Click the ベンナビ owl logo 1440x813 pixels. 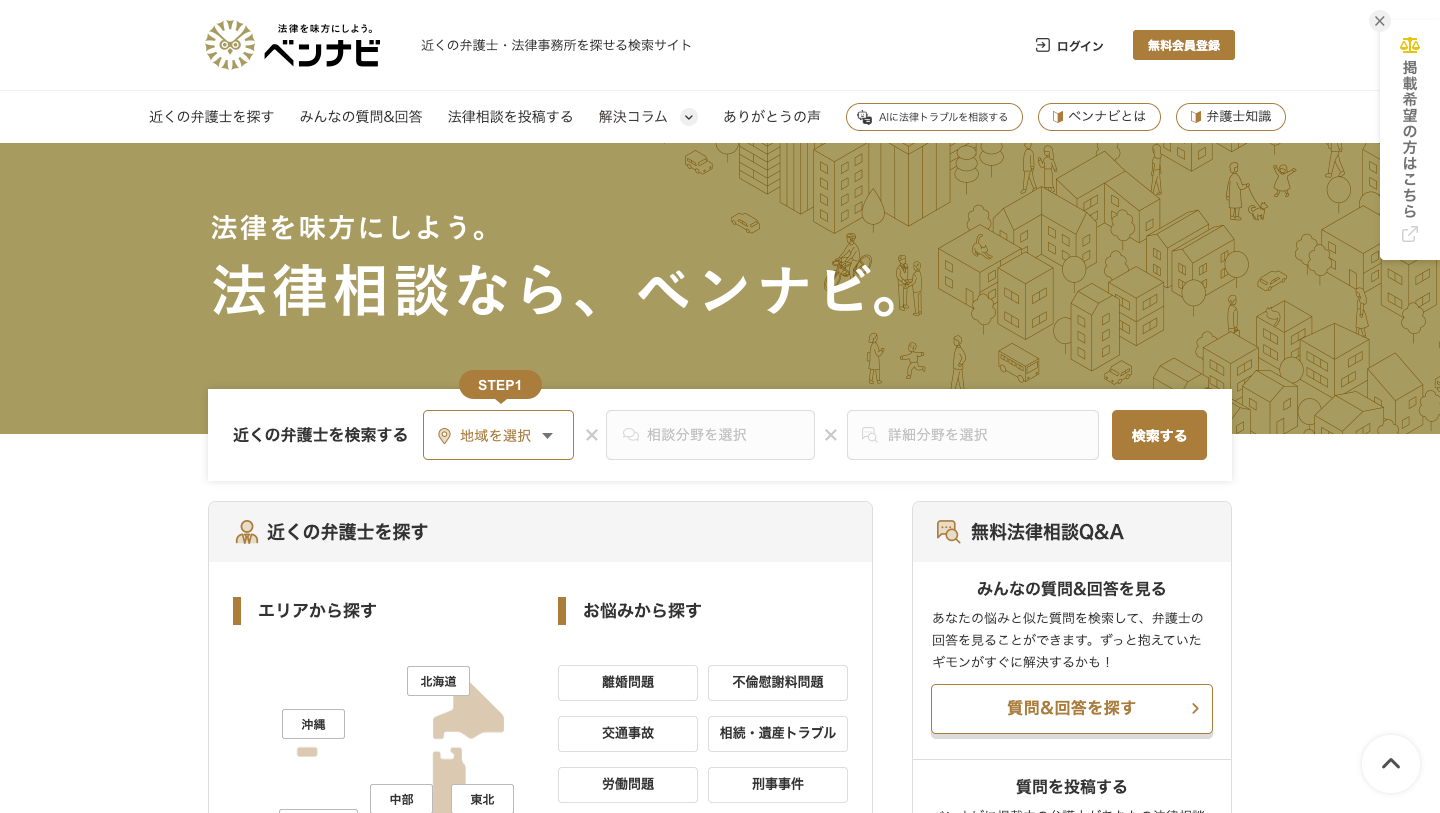[231, 45]
